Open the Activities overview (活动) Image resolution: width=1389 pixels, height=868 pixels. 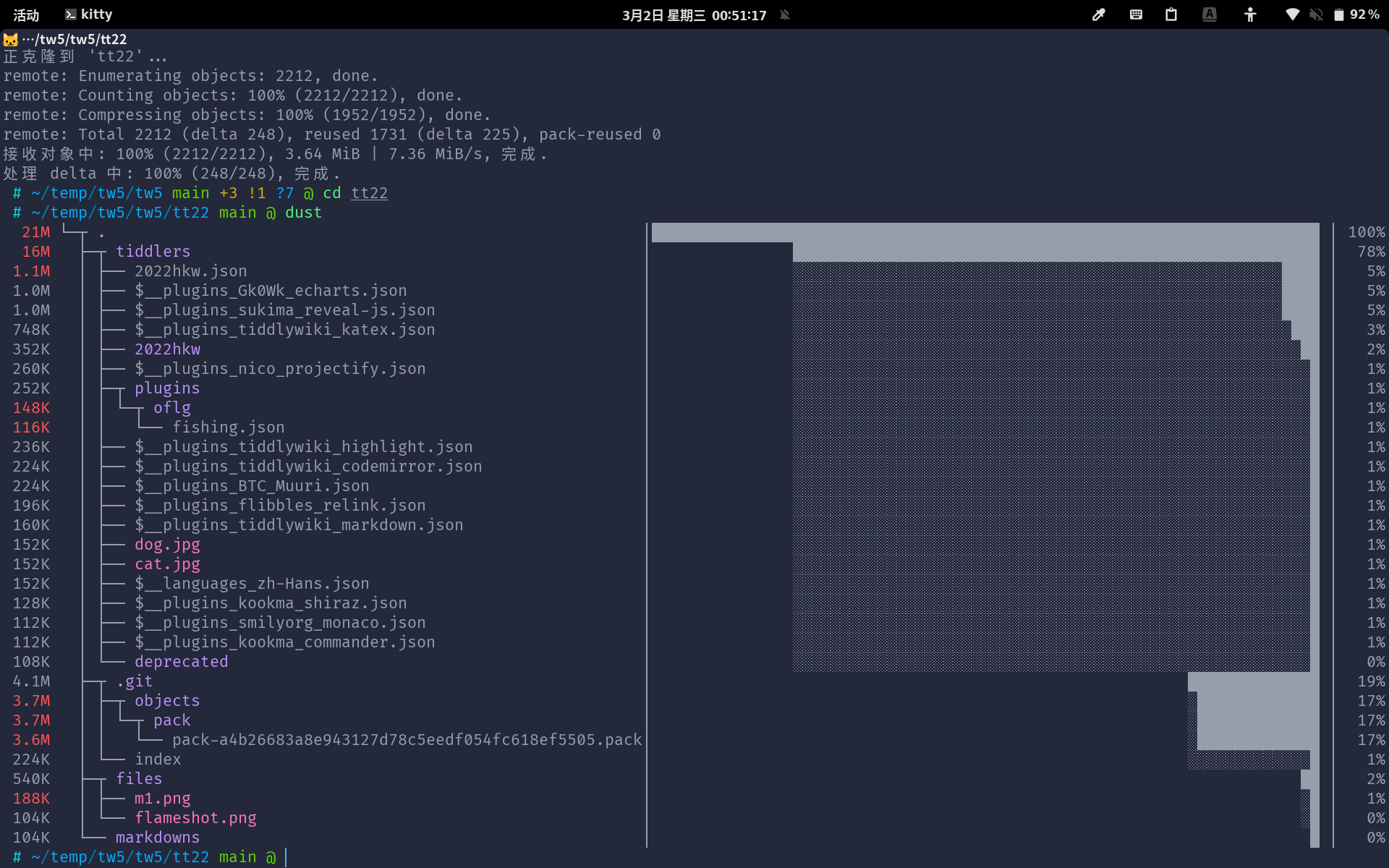click(x=26, y=14)
